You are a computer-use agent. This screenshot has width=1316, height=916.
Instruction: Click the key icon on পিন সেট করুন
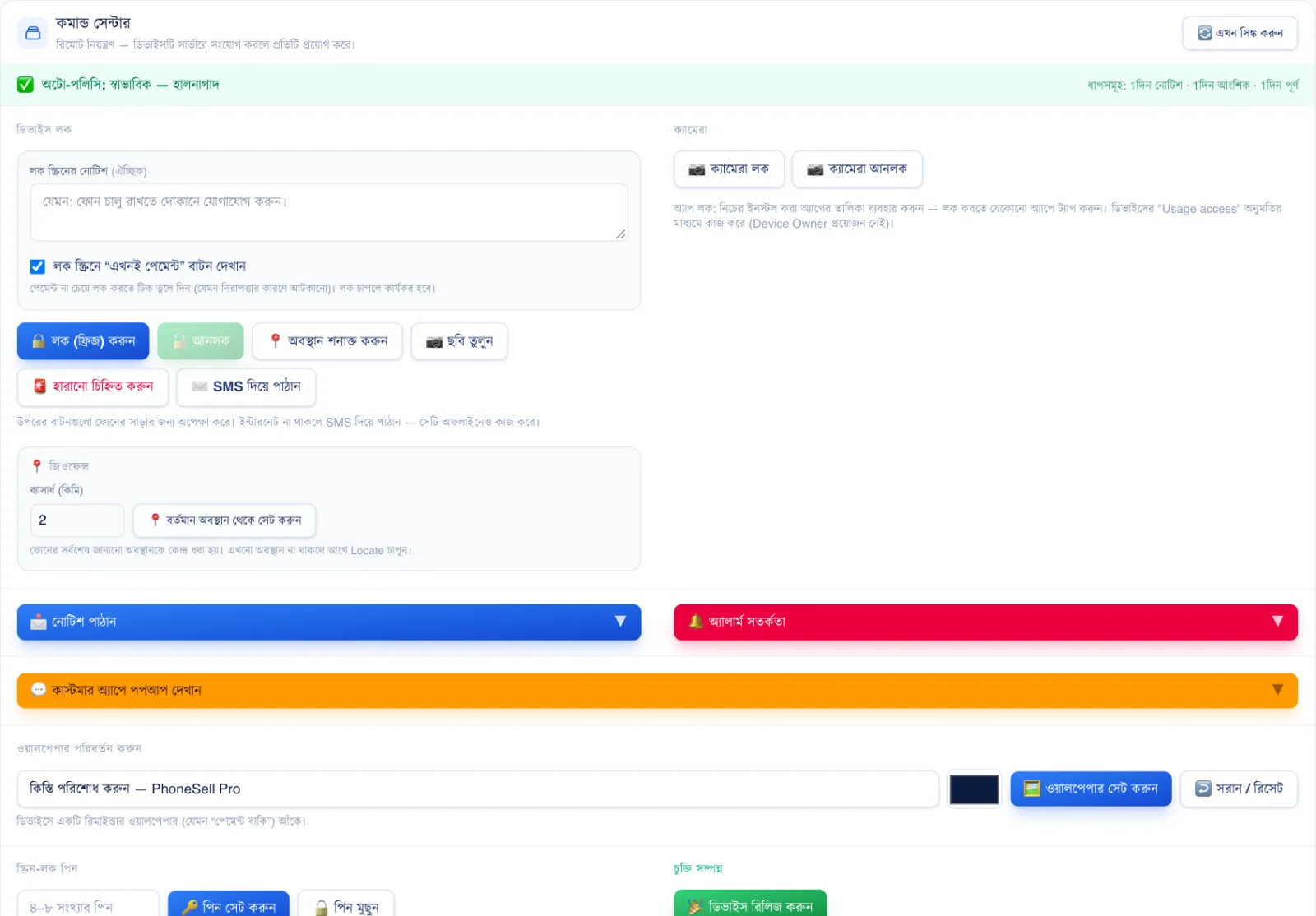pyautogui.click(x=190, y=907)
